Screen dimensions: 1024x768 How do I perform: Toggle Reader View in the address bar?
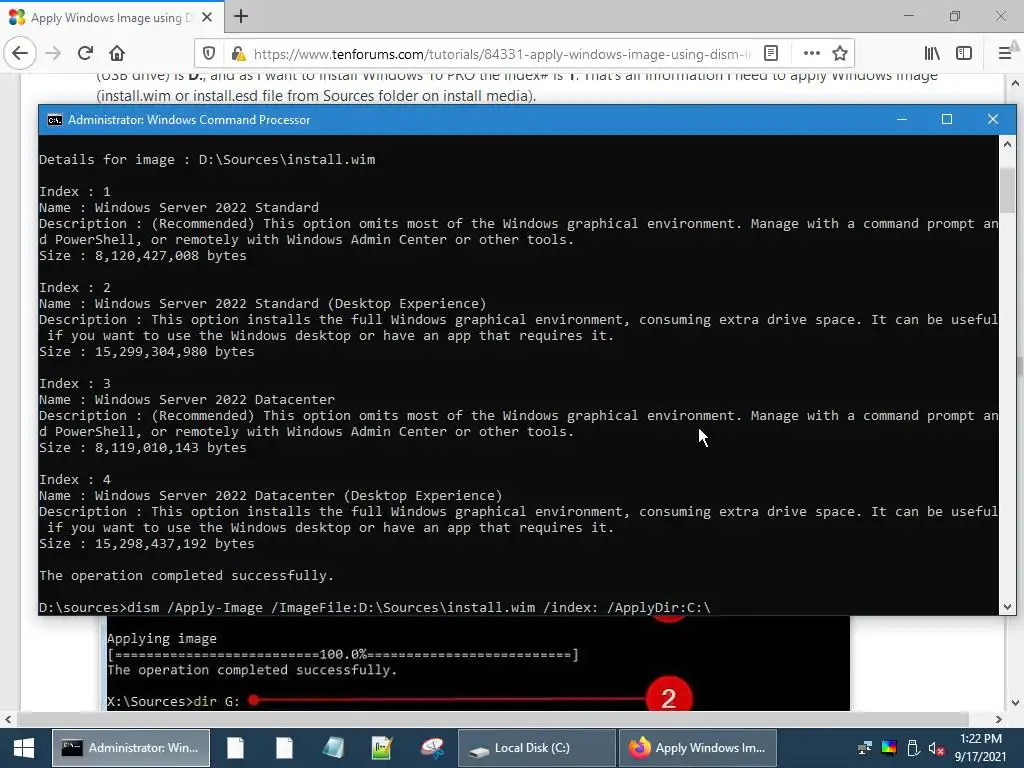[771, 54]
